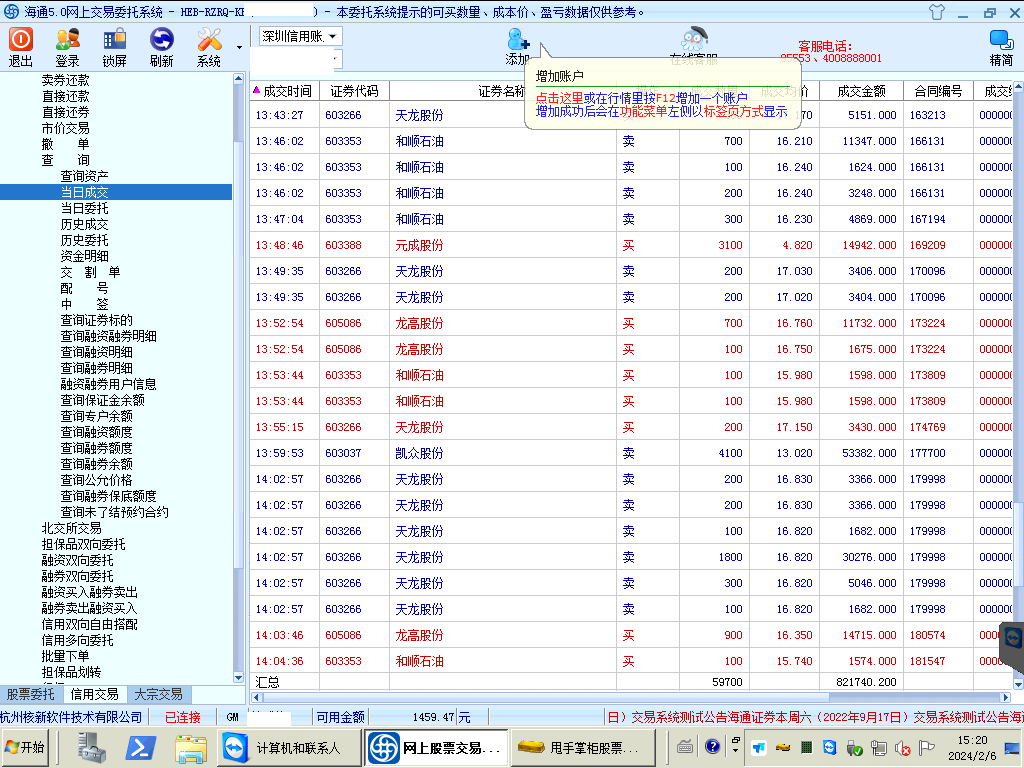Screen dimensions: 1024x768
Task: Open the 深圳信用账 account dropdown
Action: point(300,36)
